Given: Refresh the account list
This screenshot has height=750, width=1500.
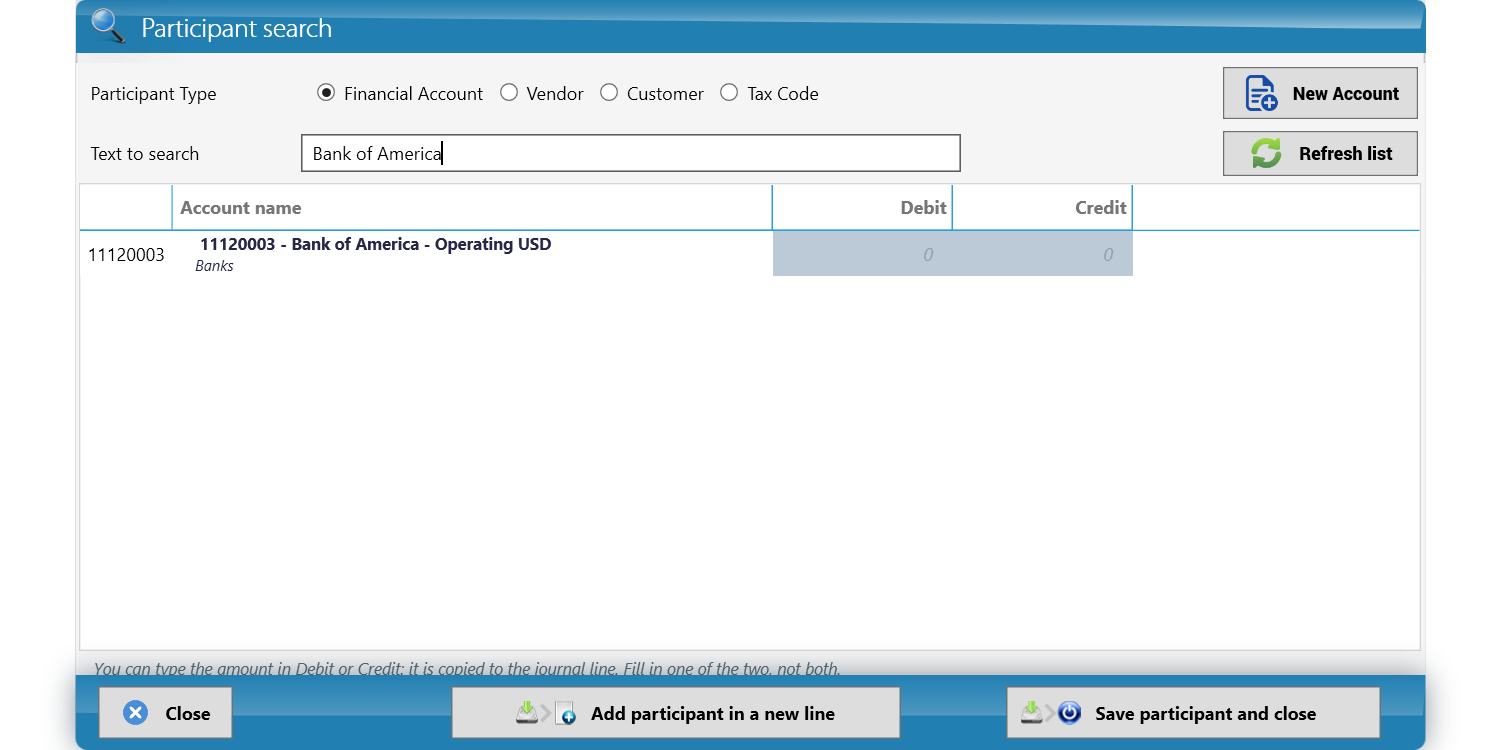Looking at the screenshot, I should (x=1320, y=153).
